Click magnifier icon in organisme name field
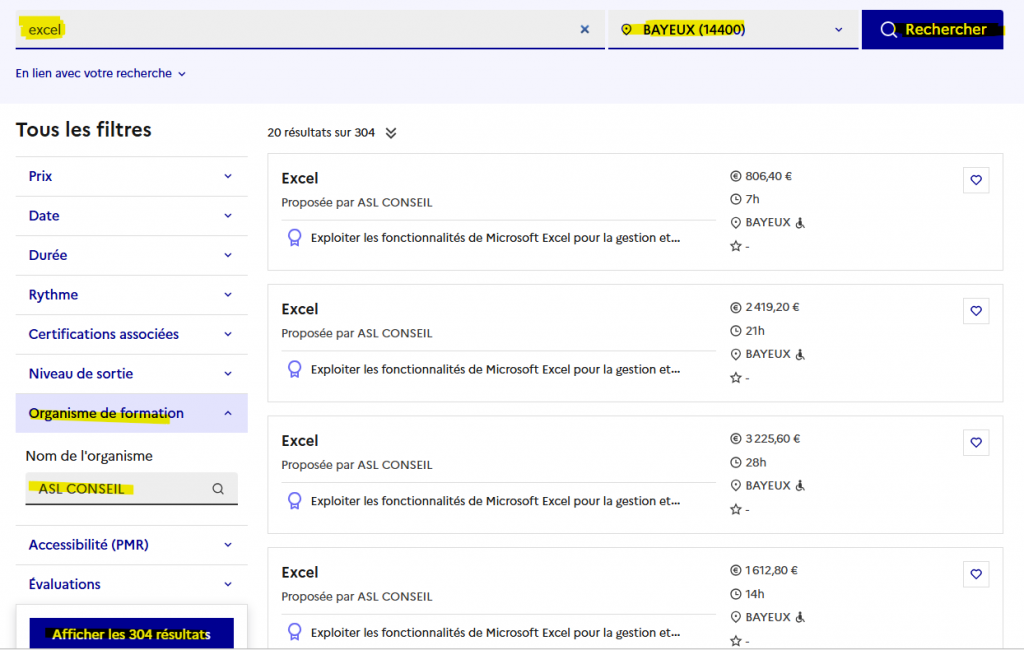 (218, 489)
